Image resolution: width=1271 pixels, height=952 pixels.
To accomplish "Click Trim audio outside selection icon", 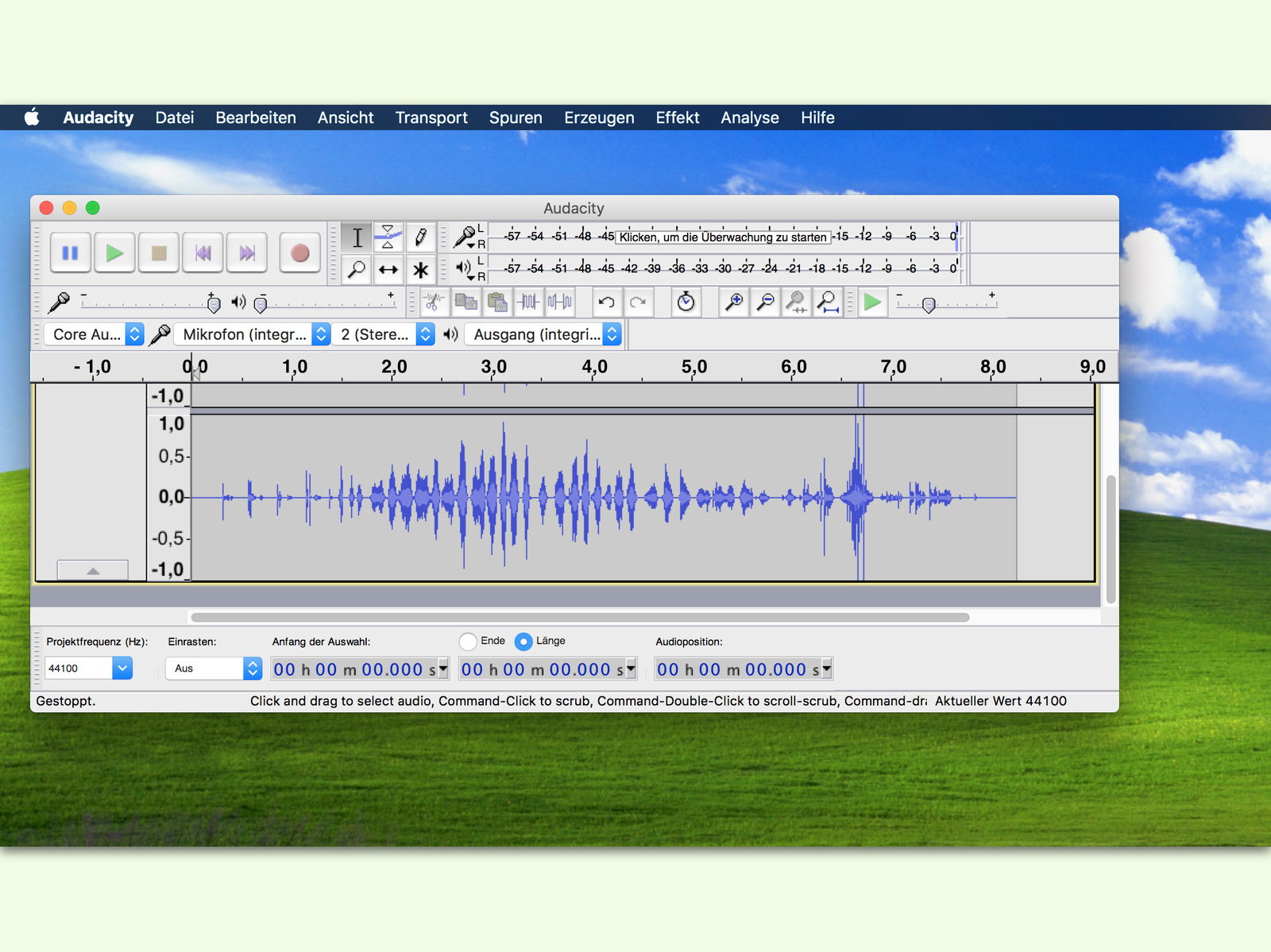I will tap(528, 302).
